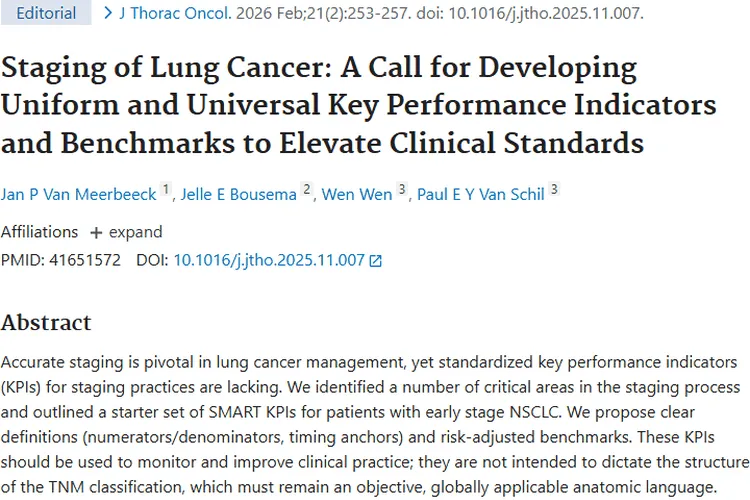Click the Affiliations label
Screen dimensions: 750x500
pos(39,232)
